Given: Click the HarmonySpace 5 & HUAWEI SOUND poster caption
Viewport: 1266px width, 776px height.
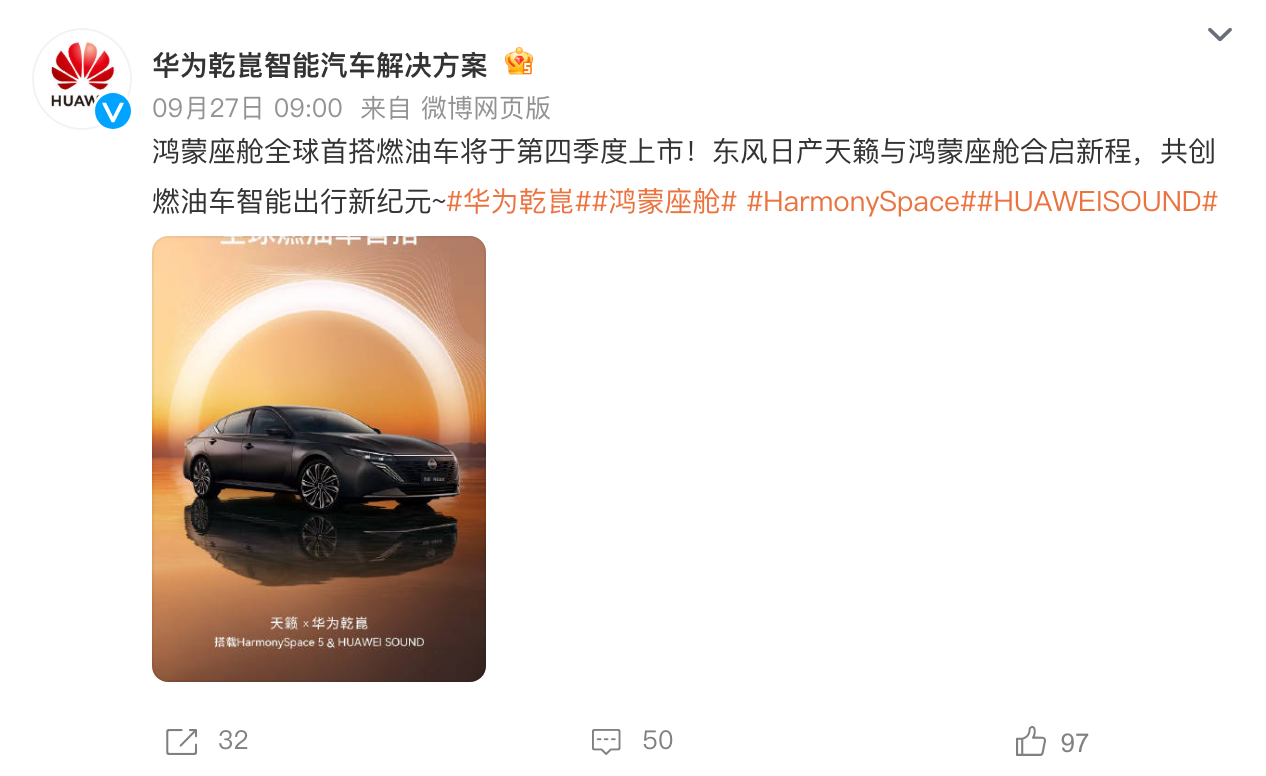Looking at the screenshot, I should point(319,642).
